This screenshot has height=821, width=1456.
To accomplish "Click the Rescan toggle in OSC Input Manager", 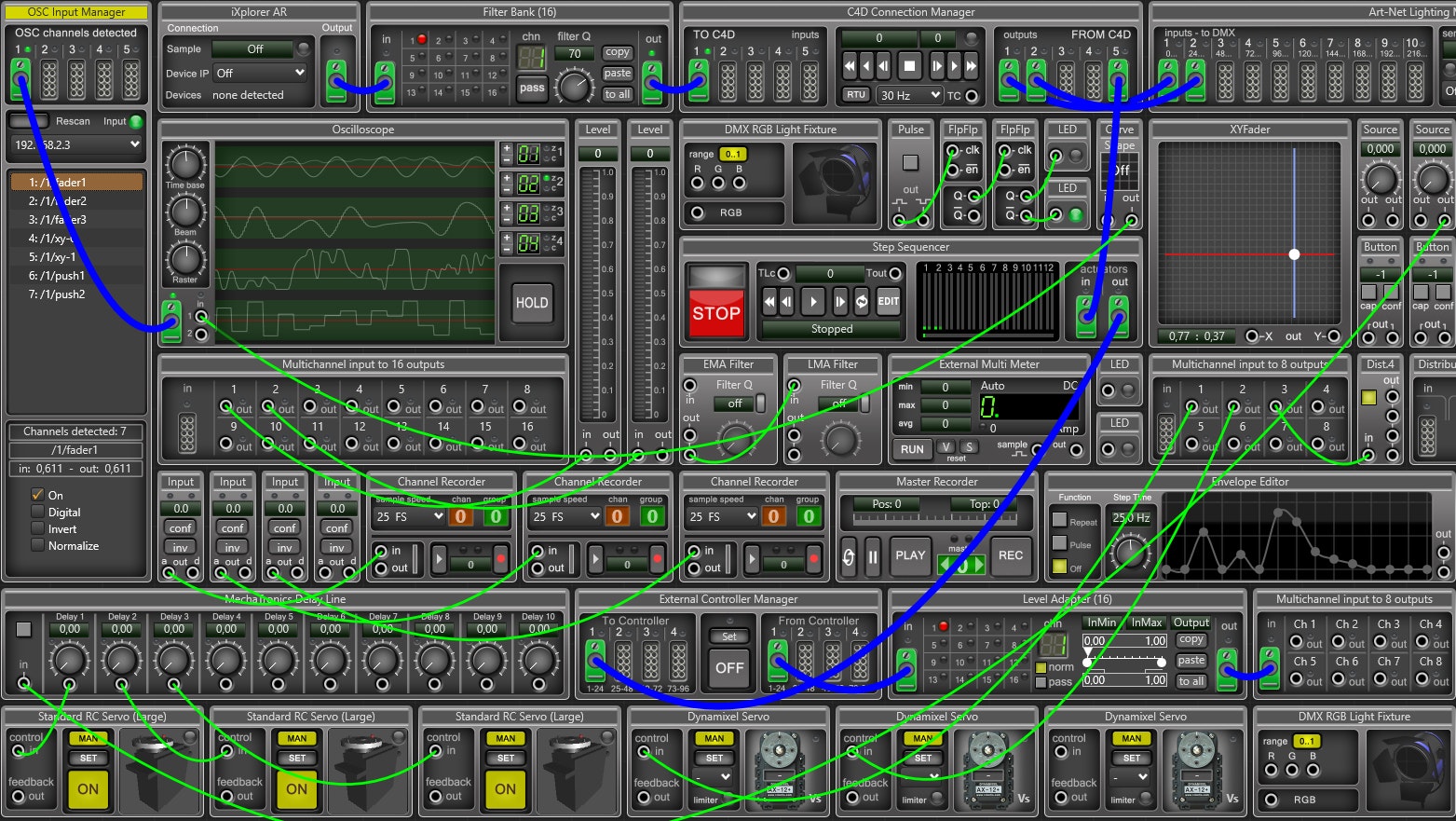I will click(x=29, y=121).
